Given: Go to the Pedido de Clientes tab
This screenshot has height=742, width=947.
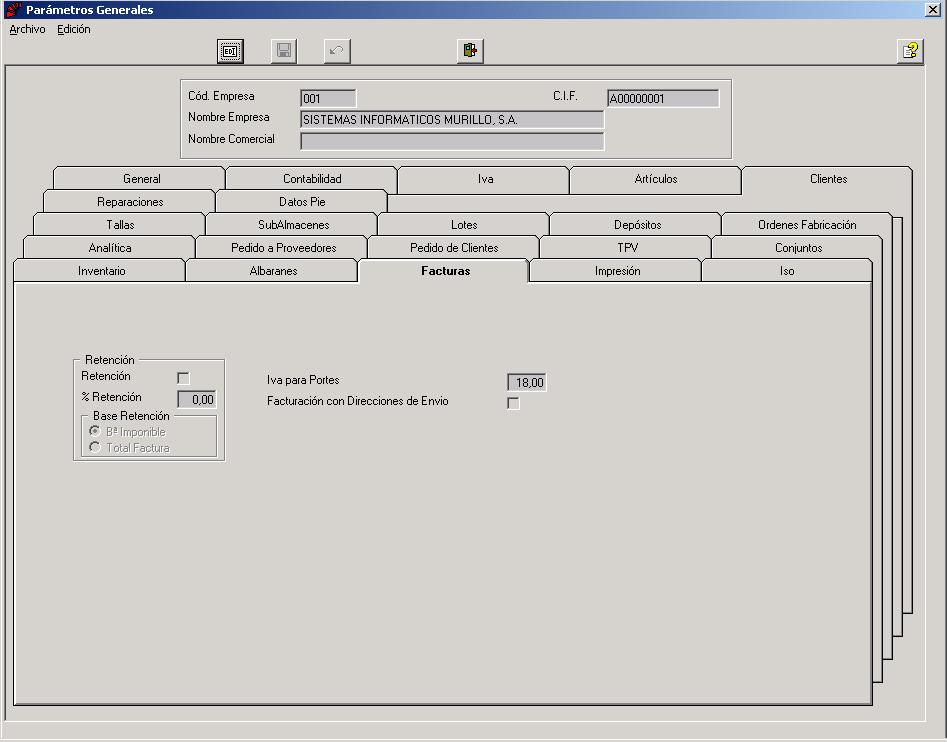Looking at the screenshot, I should (x=454, y=248).
